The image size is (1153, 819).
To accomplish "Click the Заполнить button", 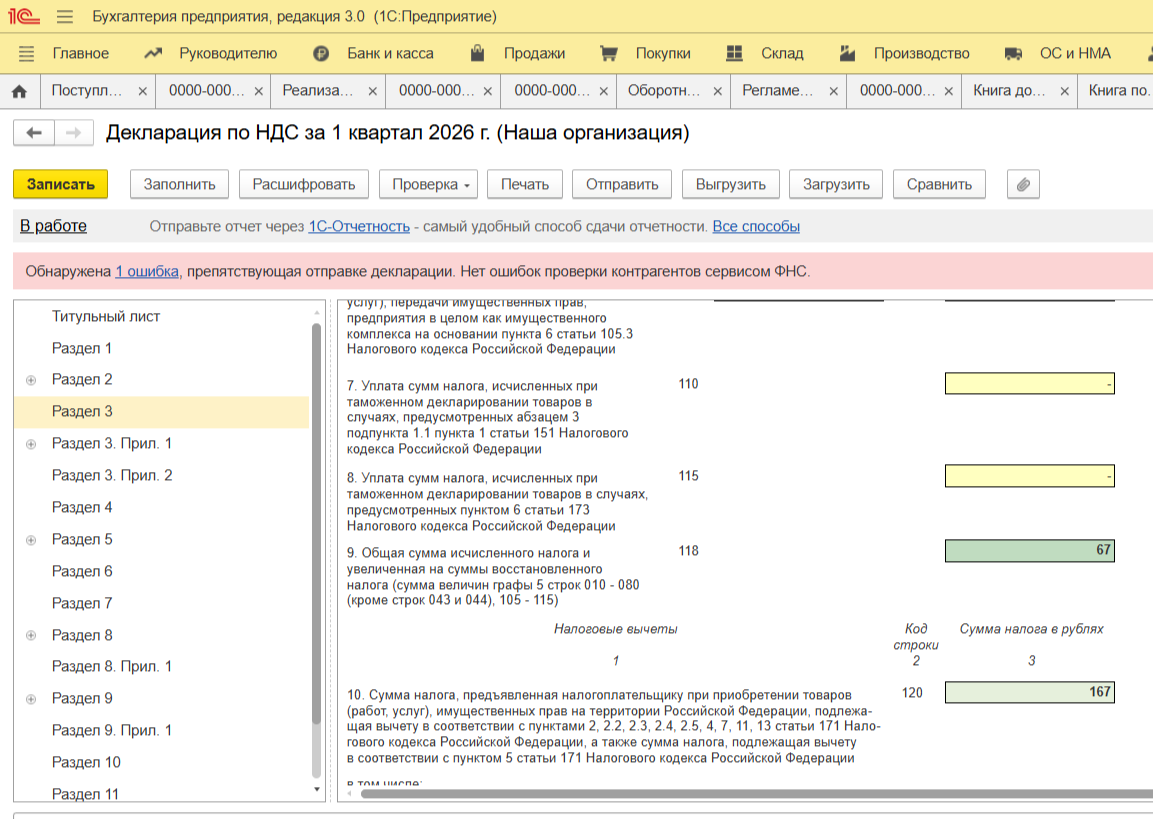I will pos(180,184).
